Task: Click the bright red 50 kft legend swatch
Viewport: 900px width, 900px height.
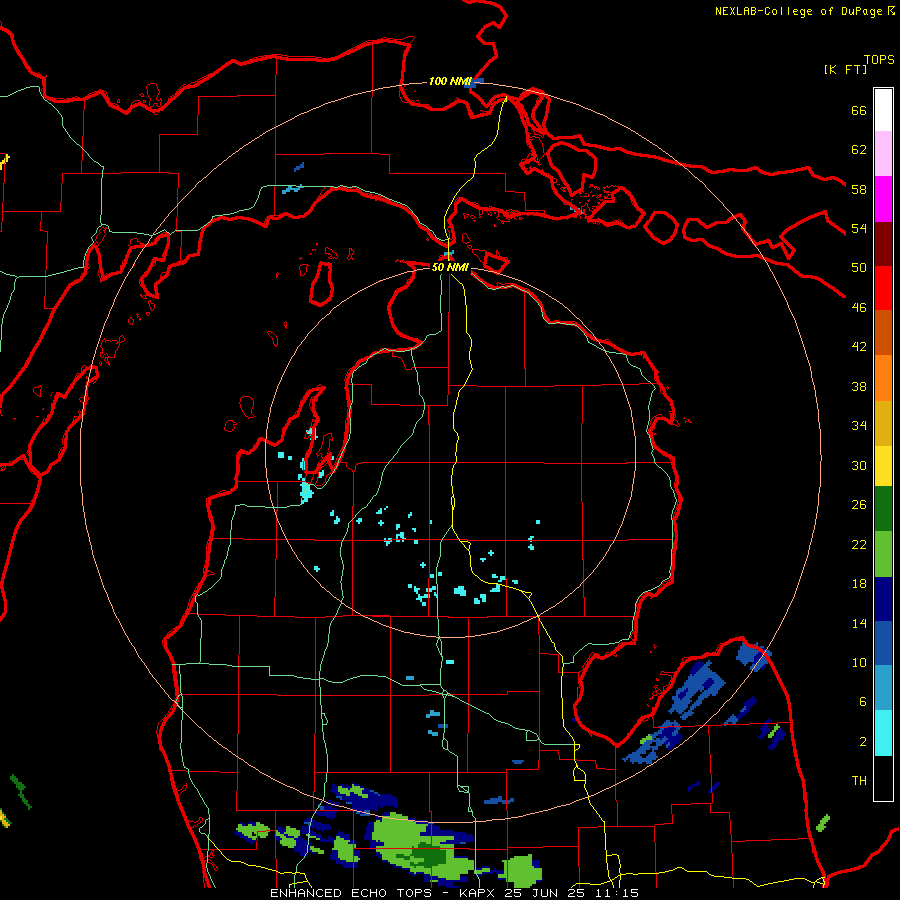Action: pyautogui.click(x=883, y=288)
